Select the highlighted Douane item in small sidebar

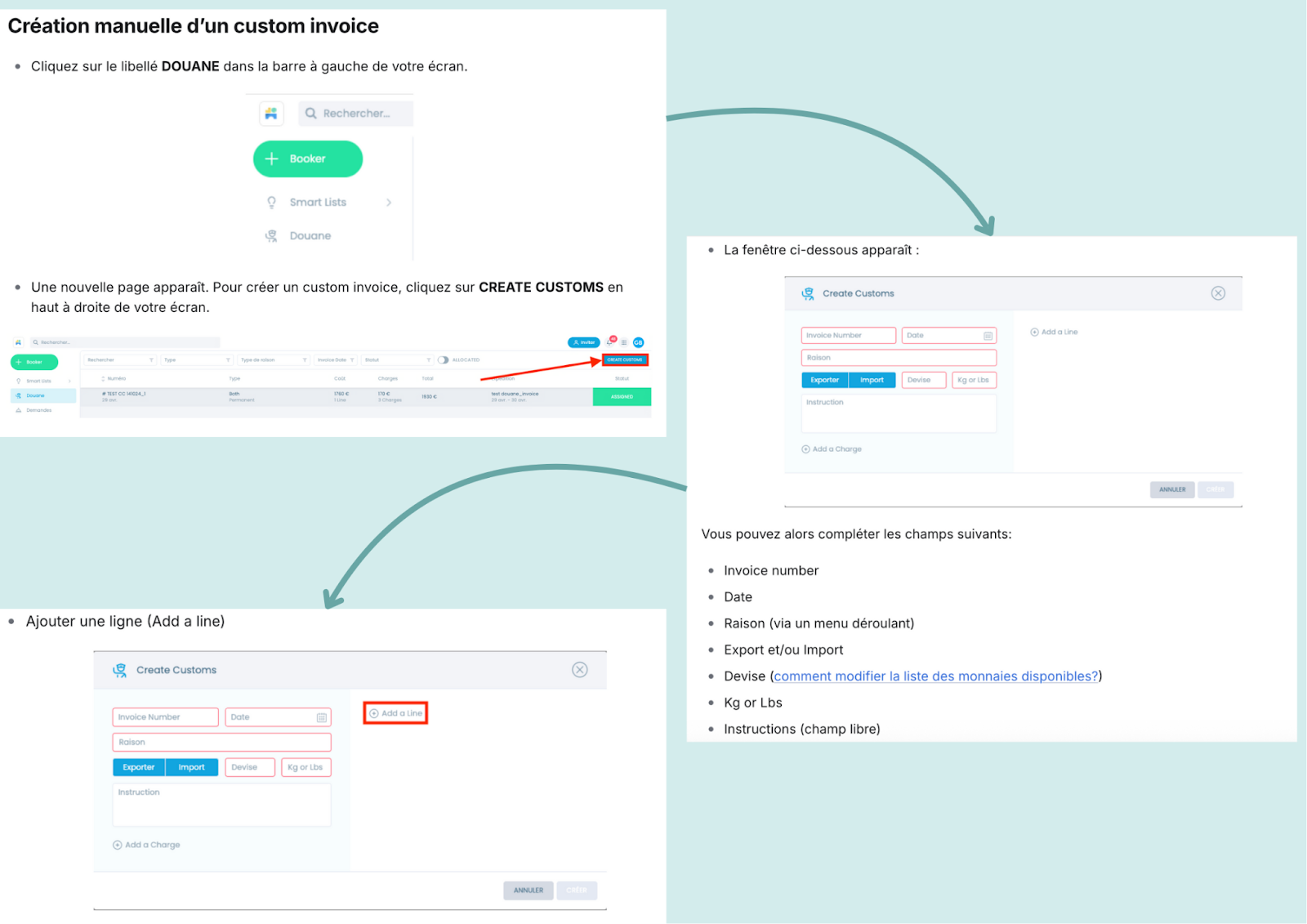36,395
